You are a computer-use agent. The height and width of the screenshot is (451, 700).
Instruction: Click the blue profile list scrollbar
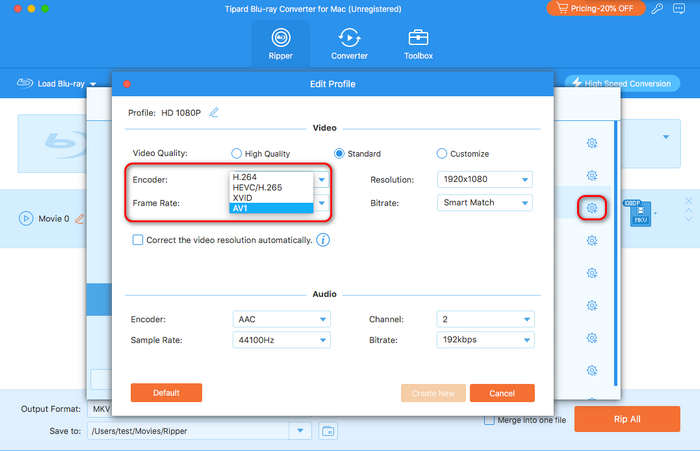615,253
